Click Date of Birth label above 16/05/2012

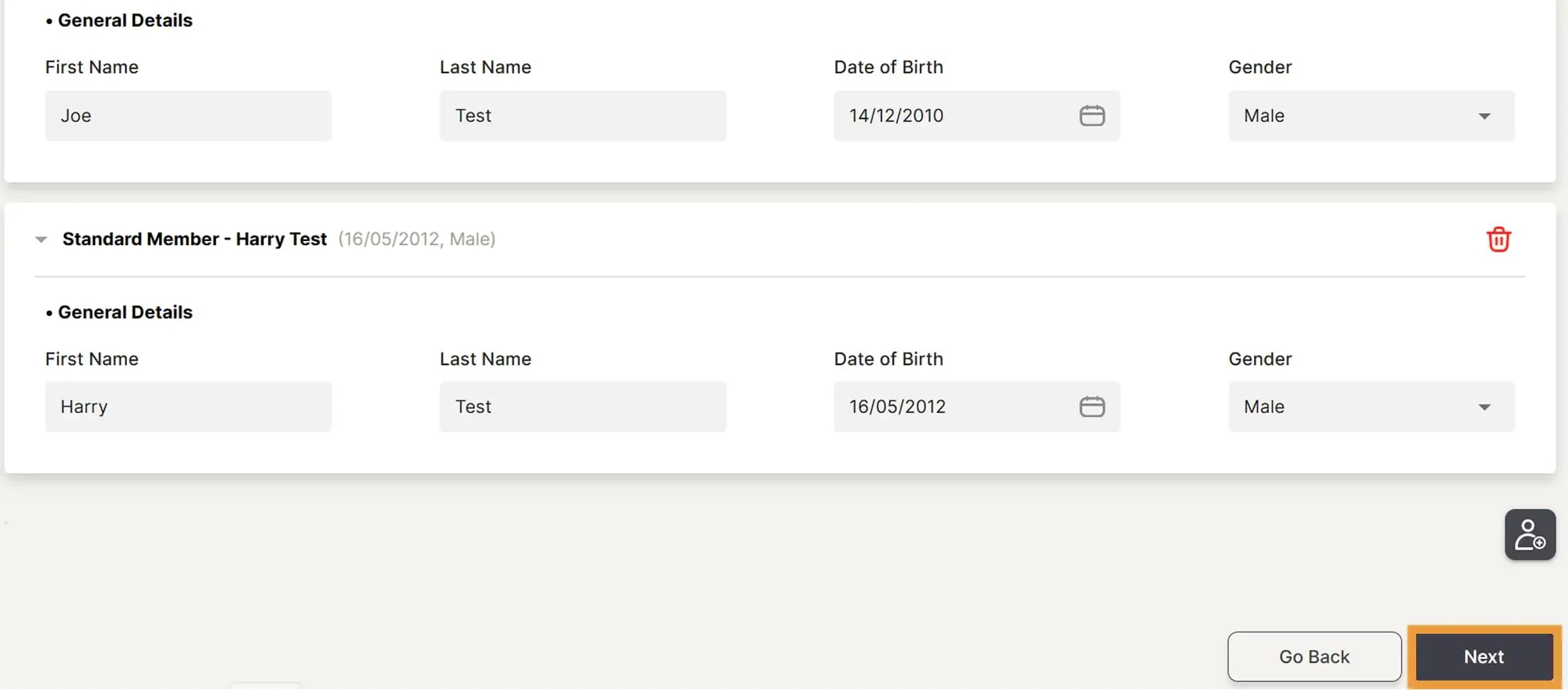tap(888, 359)
